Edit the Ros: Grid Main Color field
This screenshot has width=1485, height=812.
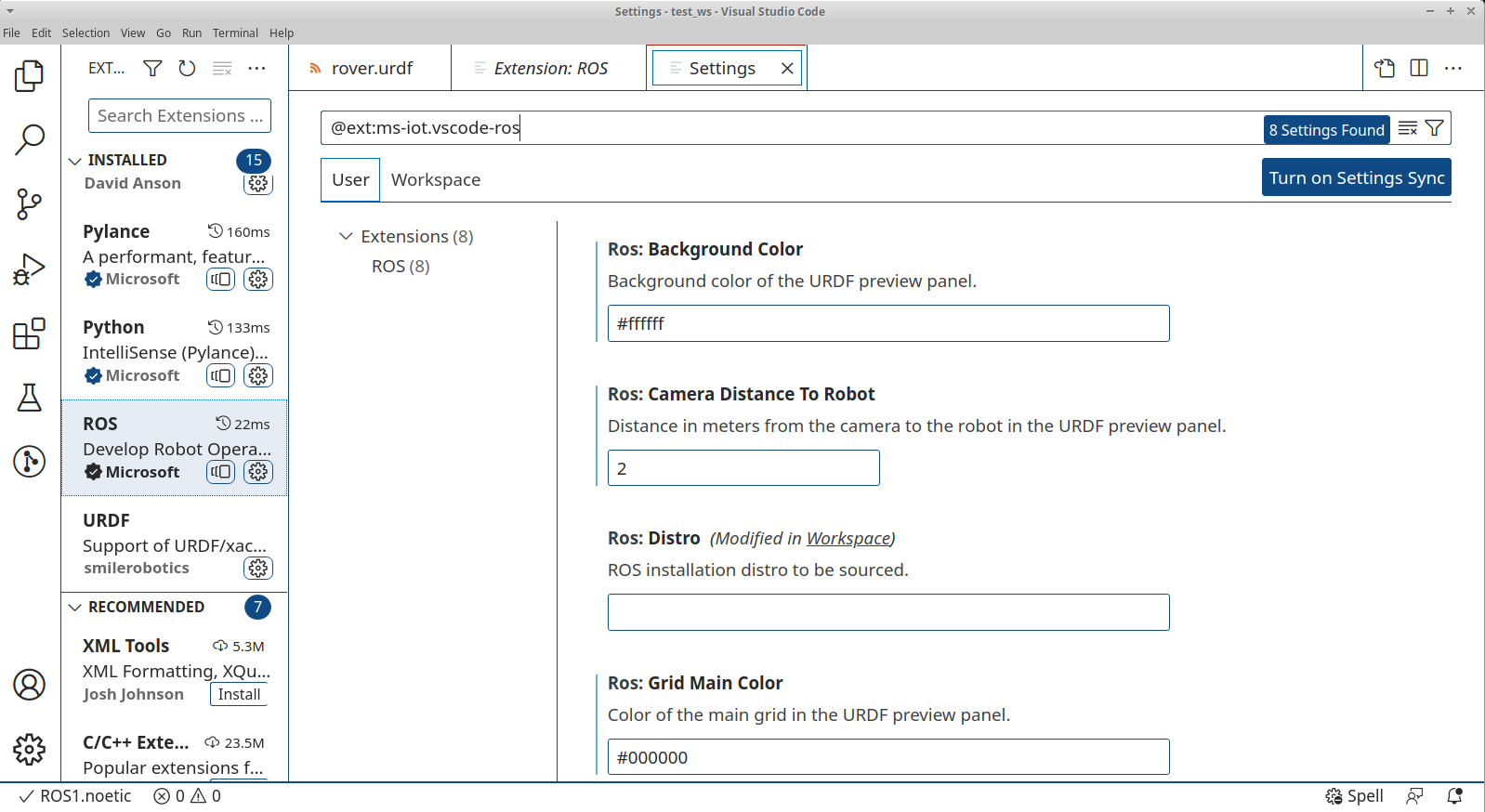point(888,757)
